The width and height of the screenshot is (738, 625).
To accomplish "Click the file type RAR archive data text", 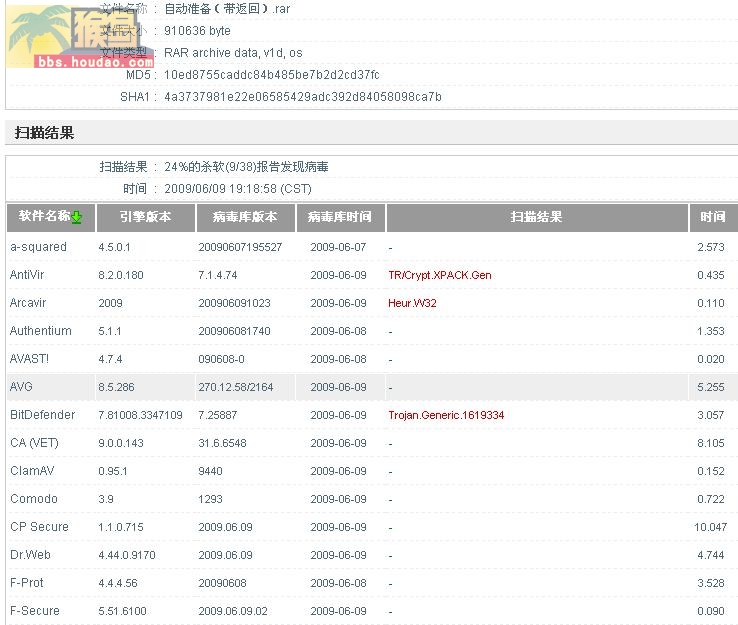I will 233,53.
